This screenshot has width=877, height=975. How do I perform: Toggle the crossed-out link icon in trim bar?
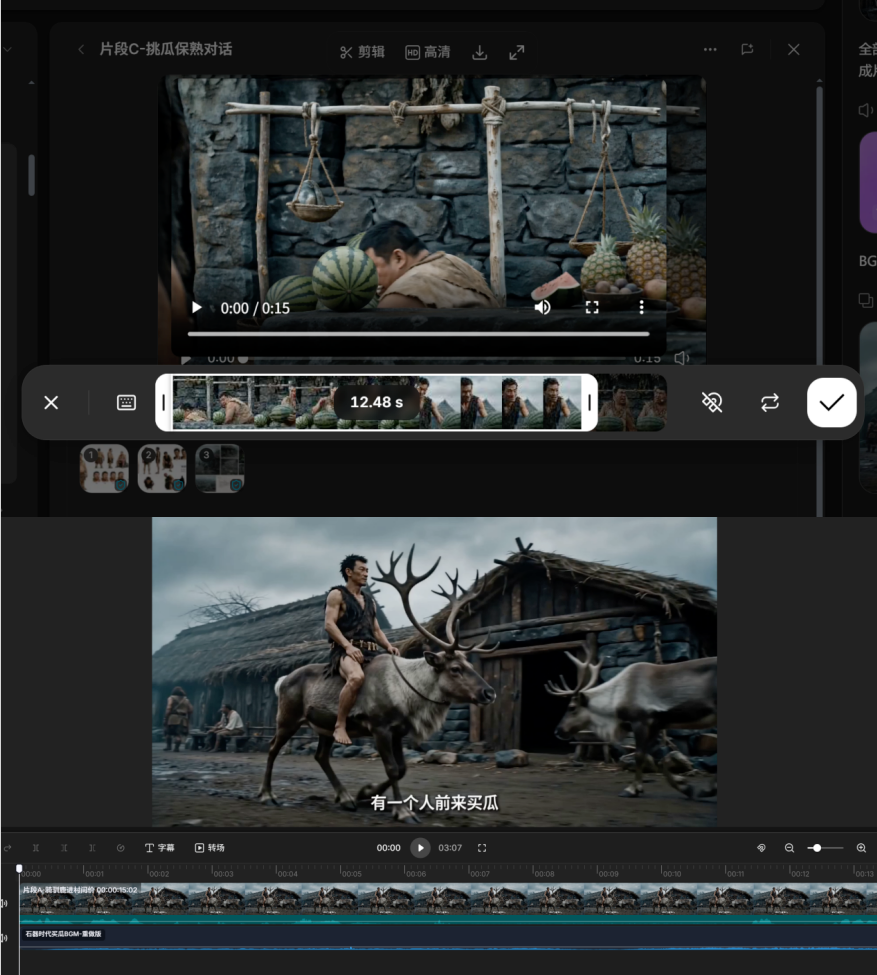[712, 402]
